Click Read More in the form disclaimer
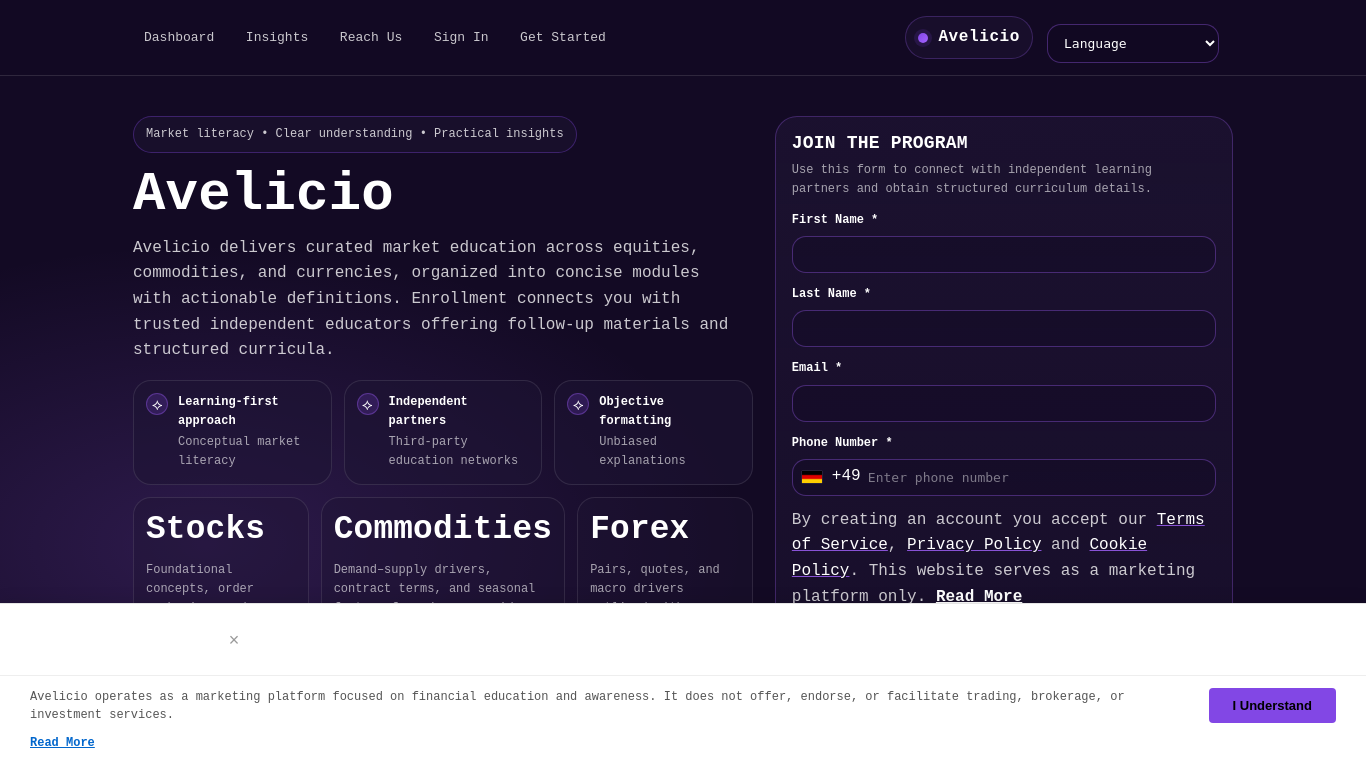The height and width of the screenshot is (768, 1366). 979,597
